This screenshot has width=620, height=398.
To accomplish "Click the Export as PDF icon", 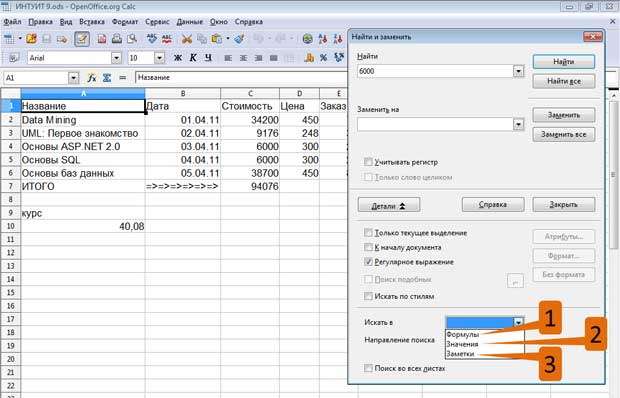I will (102, 39).
